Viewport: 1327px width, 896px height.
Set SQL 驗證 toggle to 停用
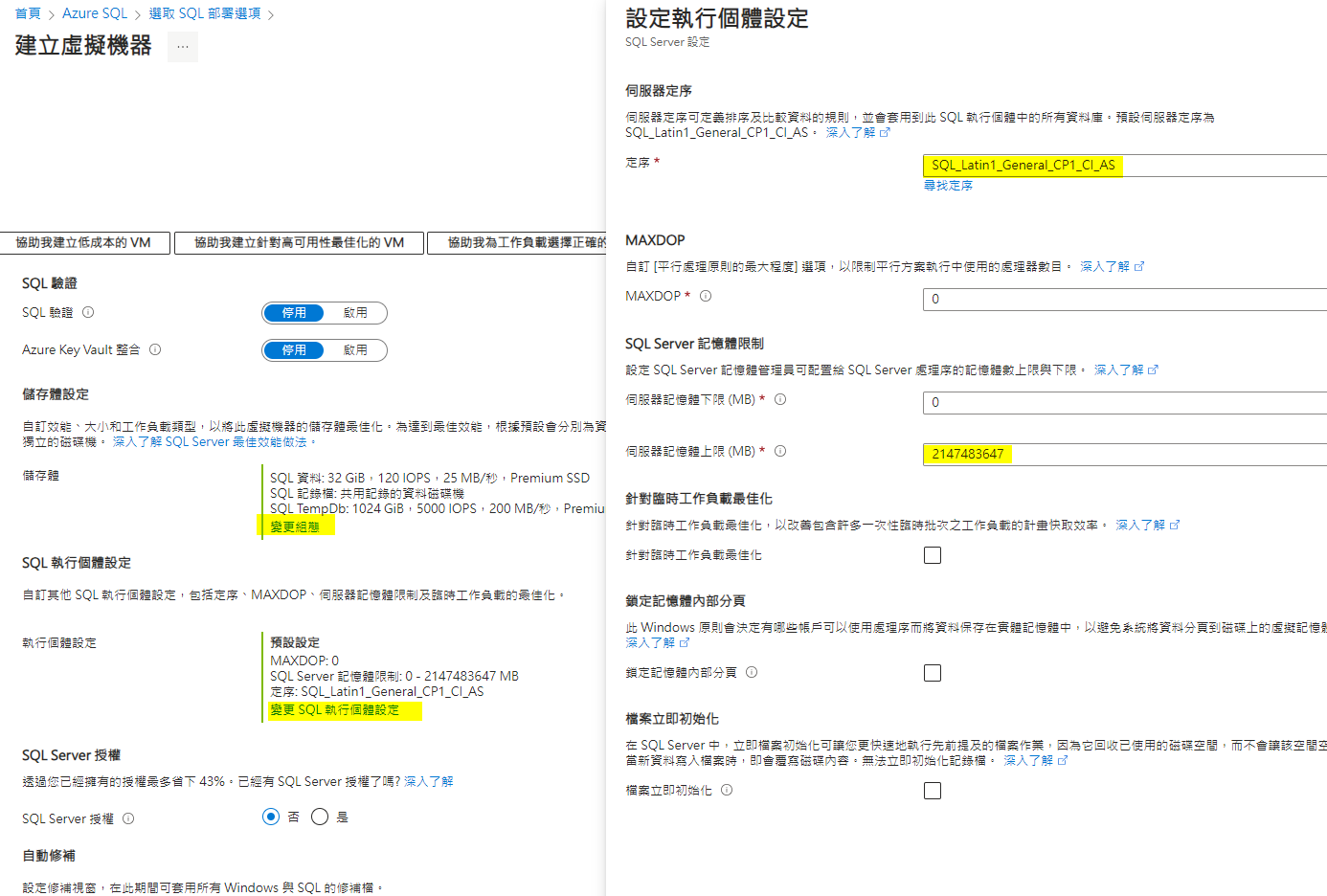[294, 313]
